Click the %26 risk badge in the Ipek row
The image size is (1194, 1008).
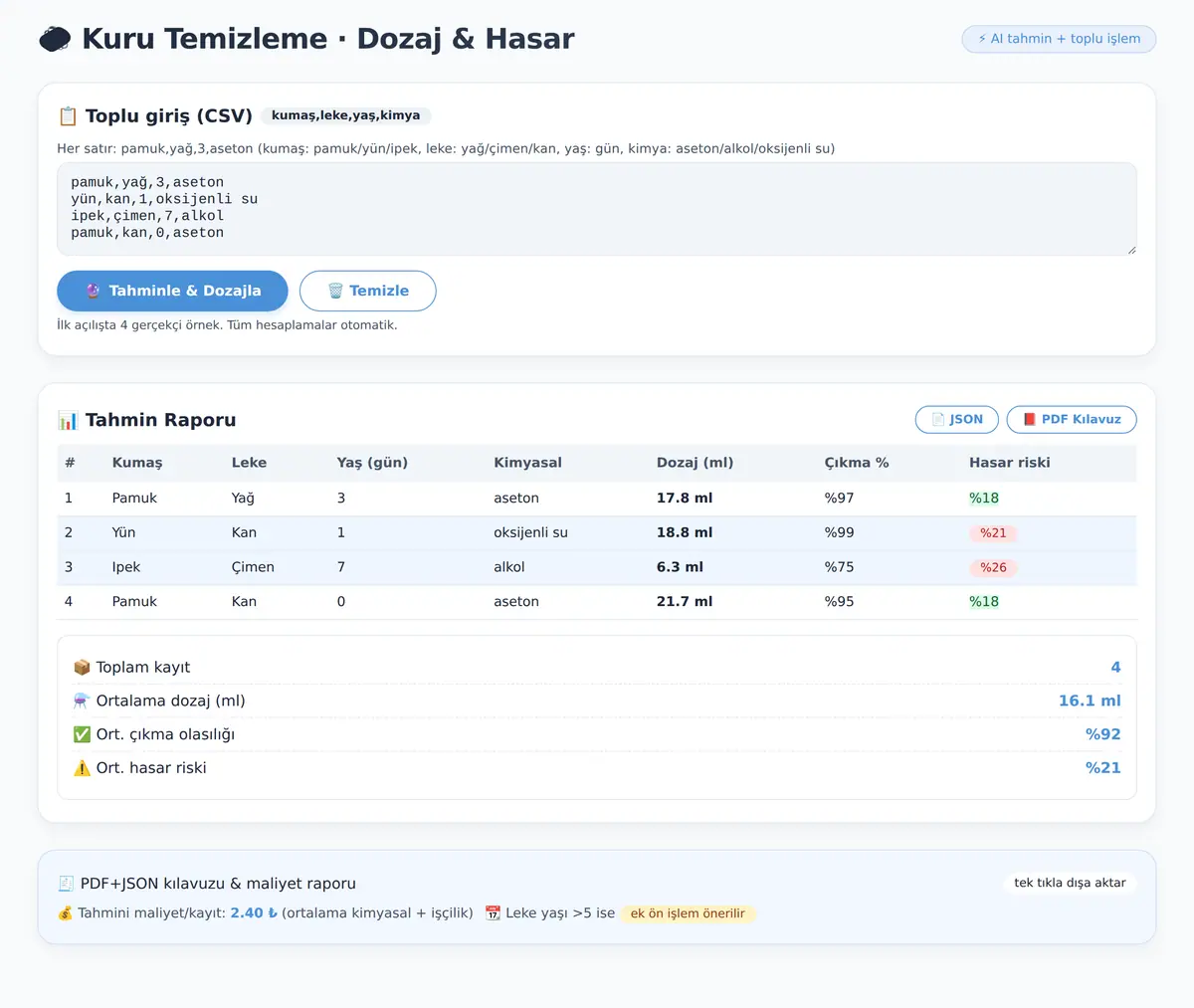[993, 567]
